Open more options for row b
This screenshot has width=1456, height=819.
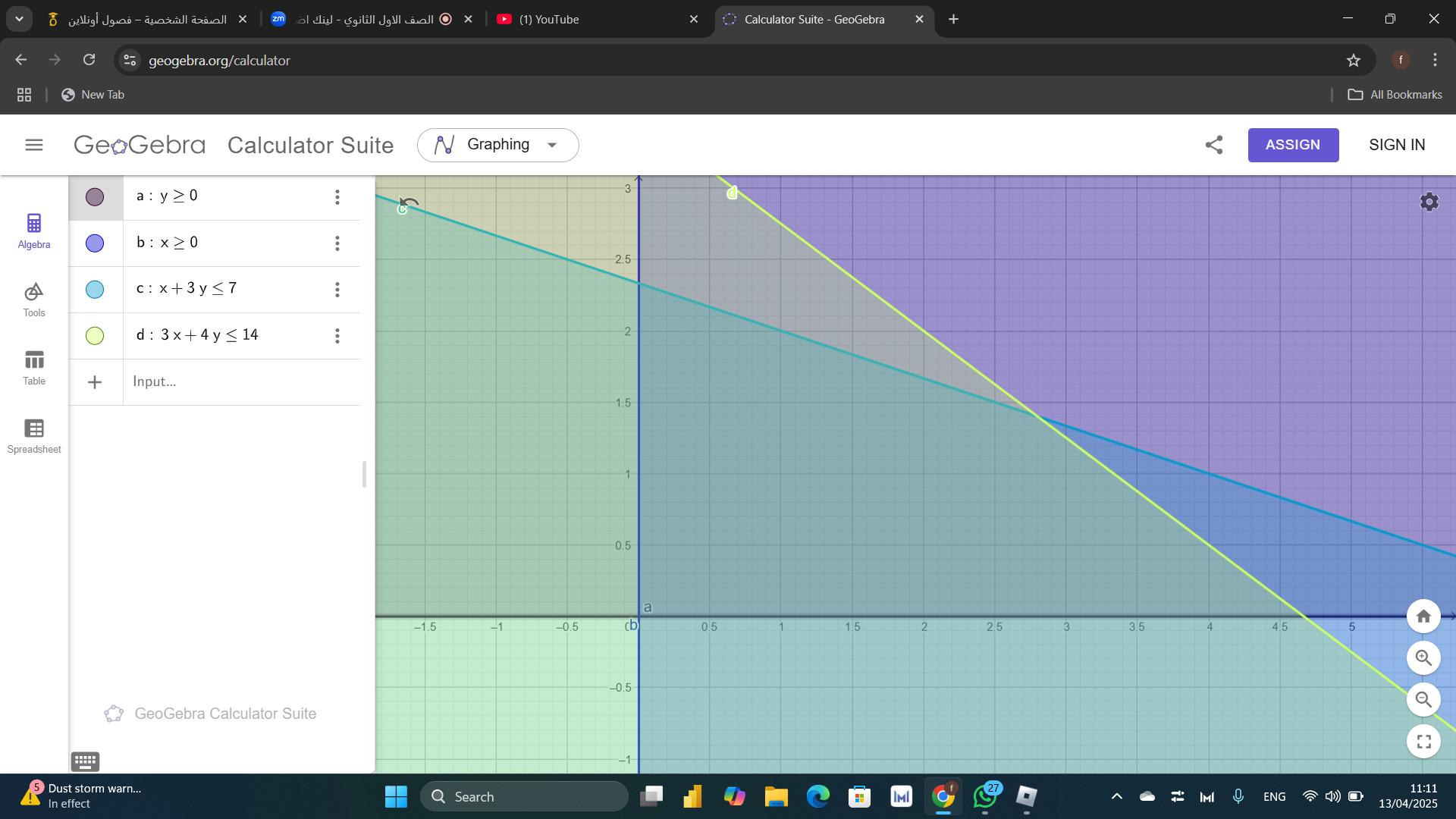337,243
